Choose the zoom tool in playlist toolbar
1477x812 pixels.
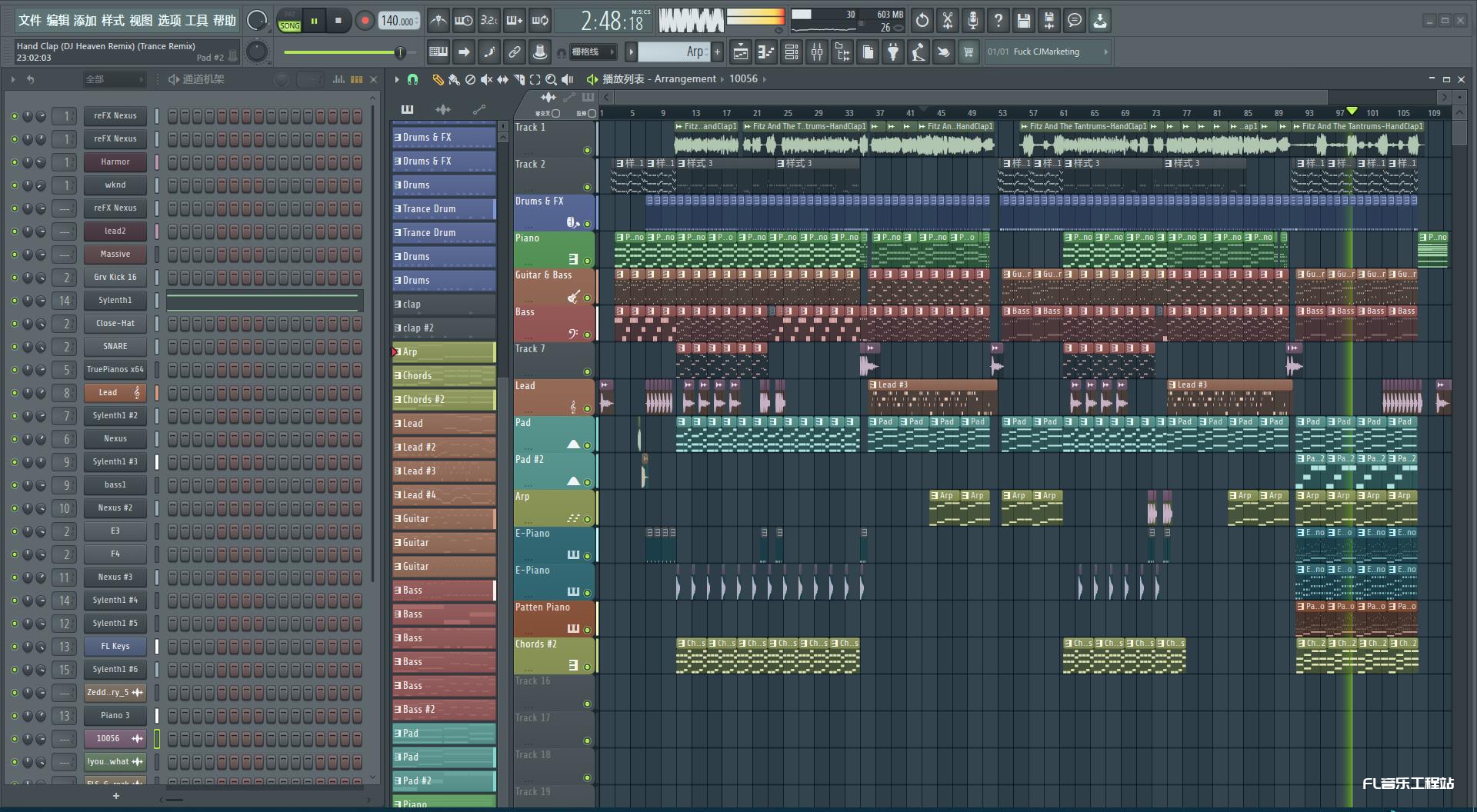point(551,79)
